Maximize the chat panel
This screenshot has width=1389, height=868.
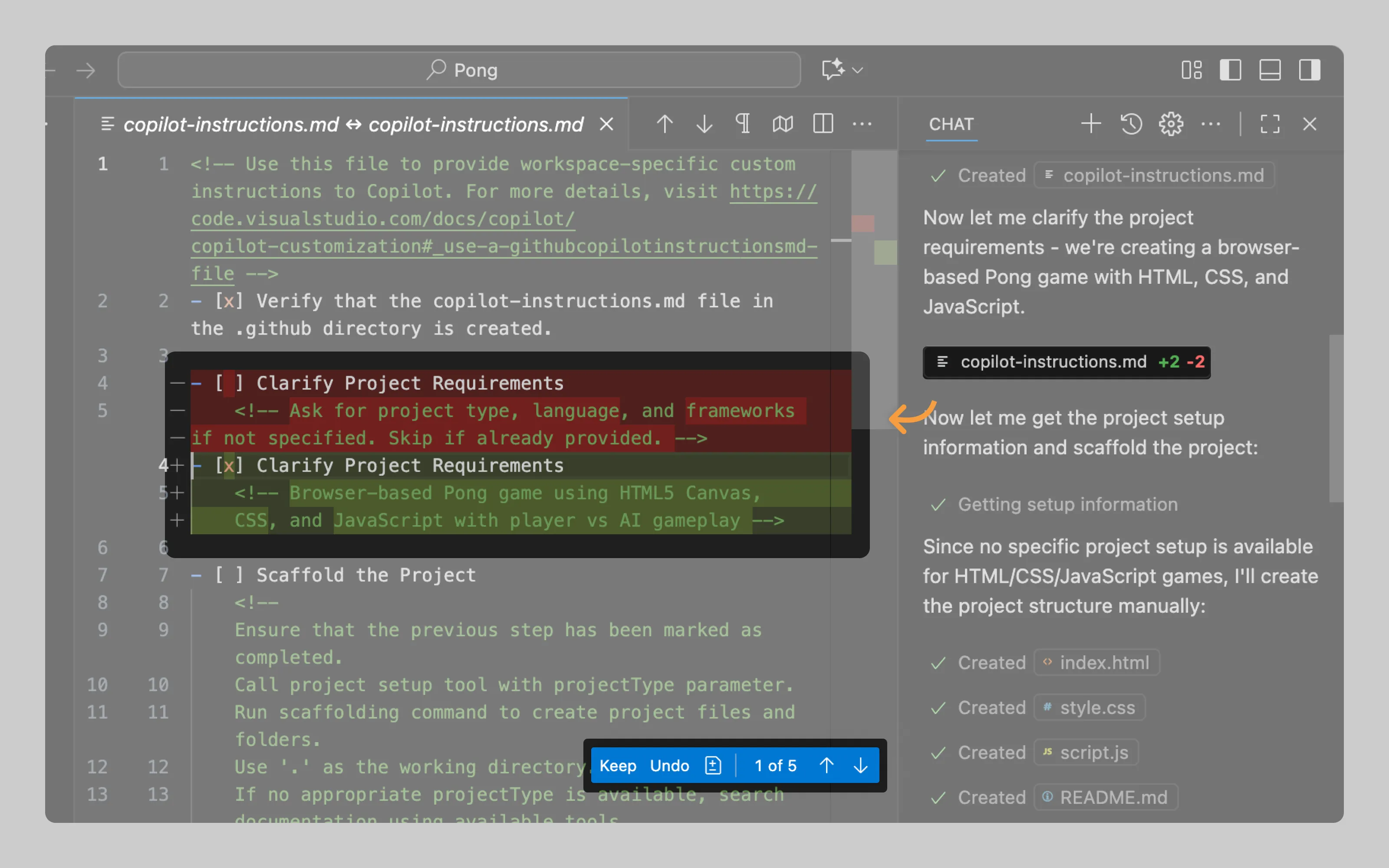(1270, 124)
